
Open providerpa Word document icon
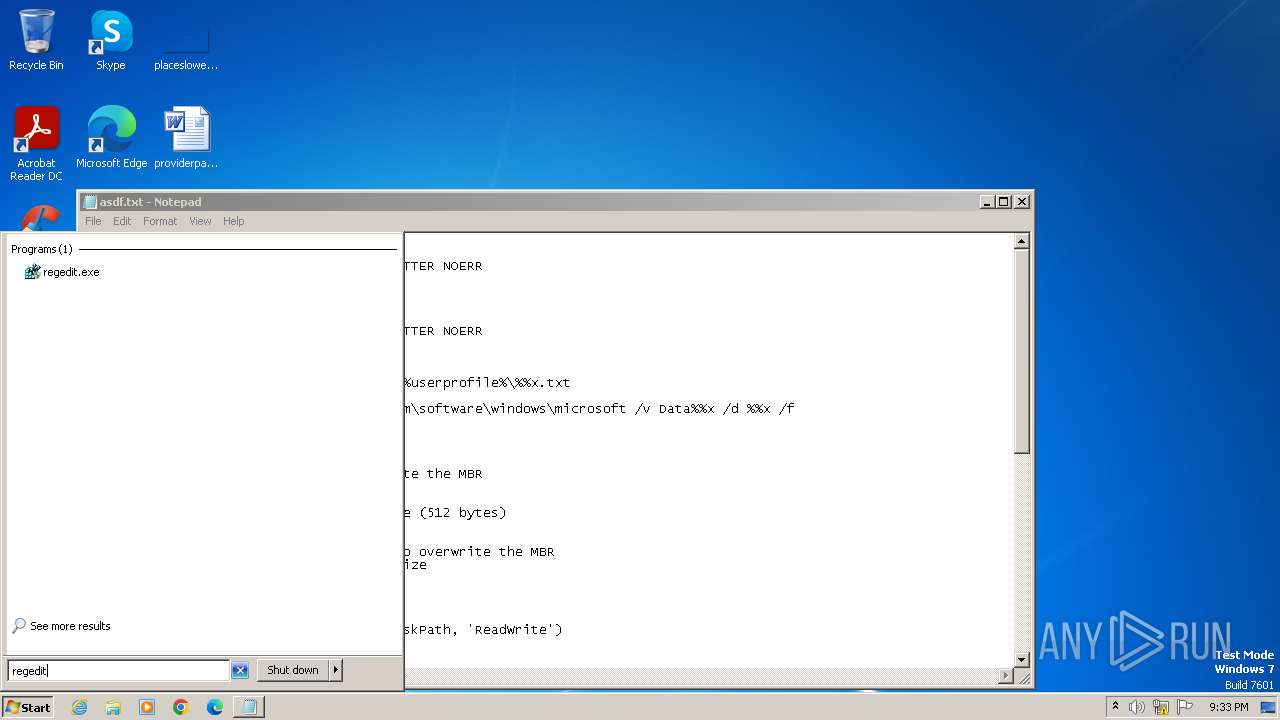186,138
